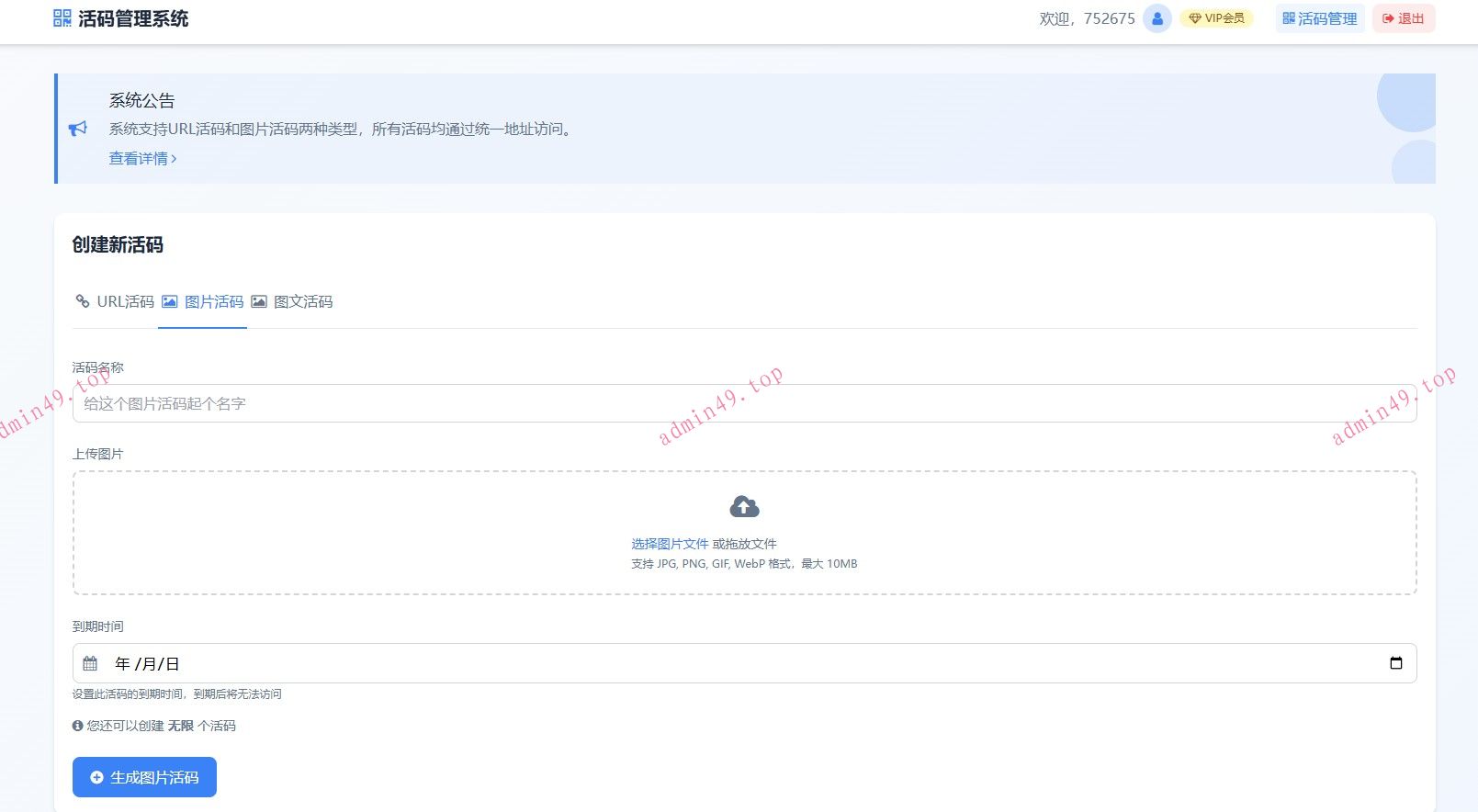
Task: Click the calendar icon left of date field
Action: [90, 663]
